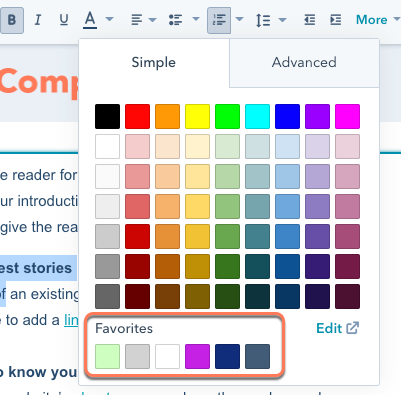The width and height of the screenshot is (401, 395).
Task: Choose the navy blue swatch in Favorites
Action: [227, 357]
